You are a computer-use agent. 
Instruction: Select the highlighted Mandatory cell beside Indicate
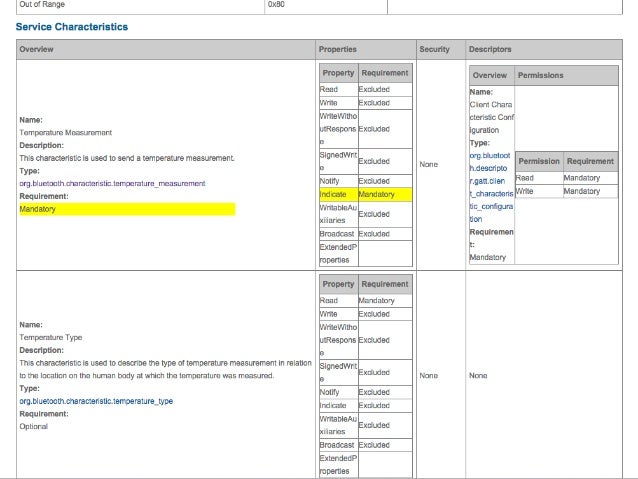click(x=385, y=195)
